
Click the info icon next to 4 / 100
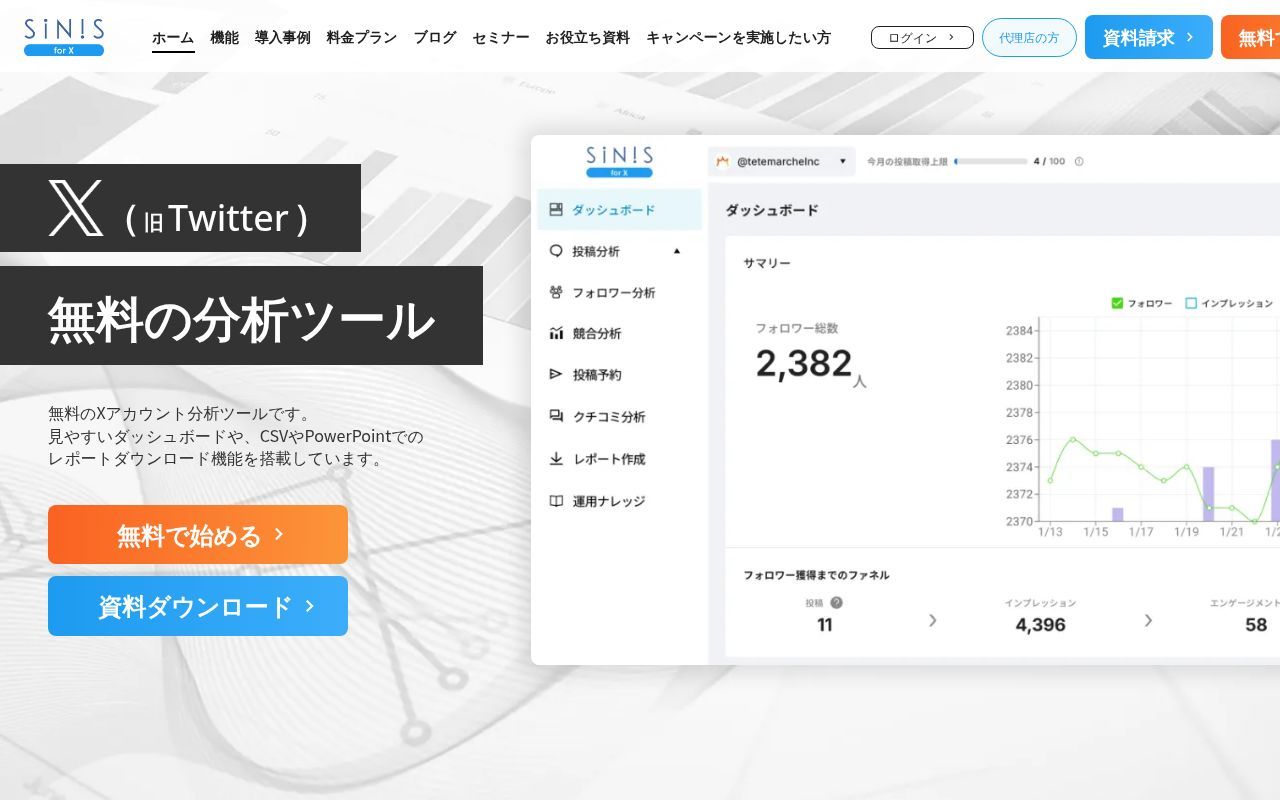(1079, 161)
